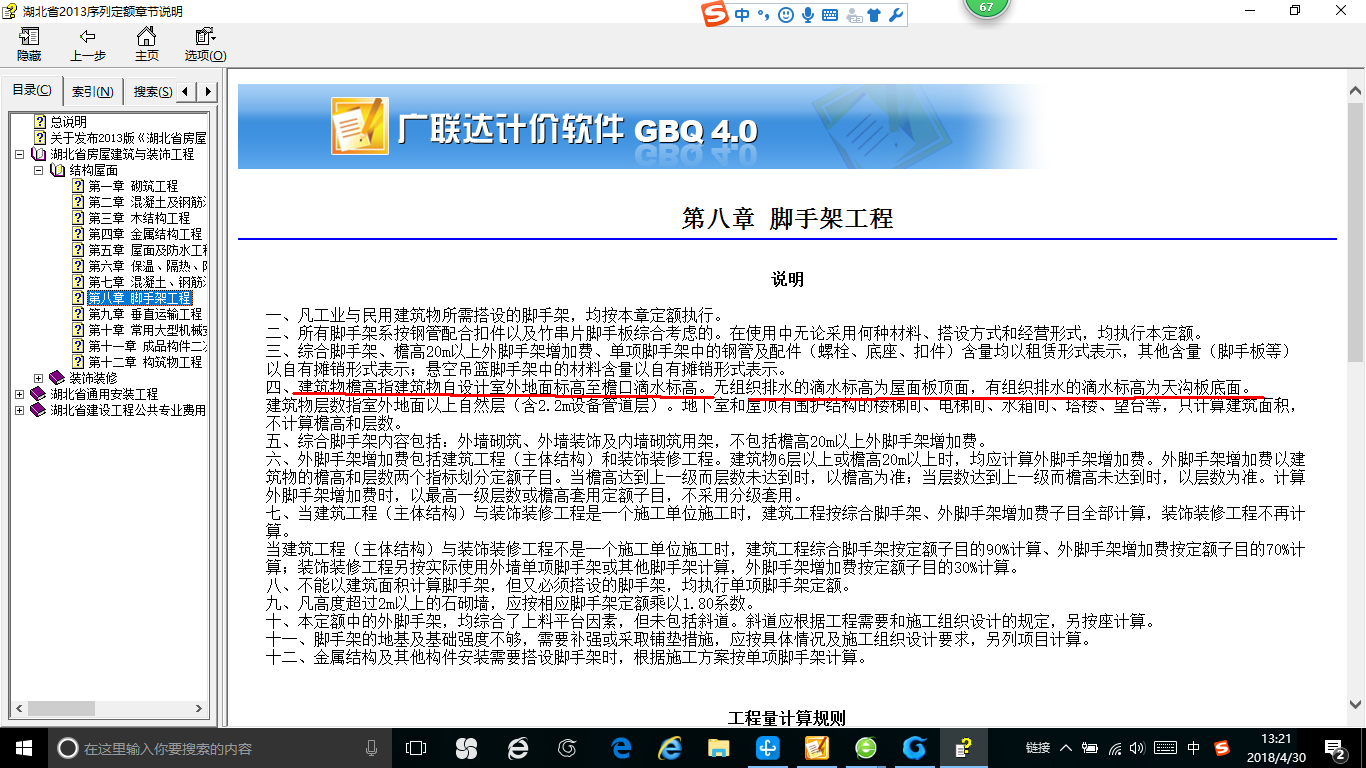
Task: Open the Sogou wrench toolbox icon
Action: [896, 15]
